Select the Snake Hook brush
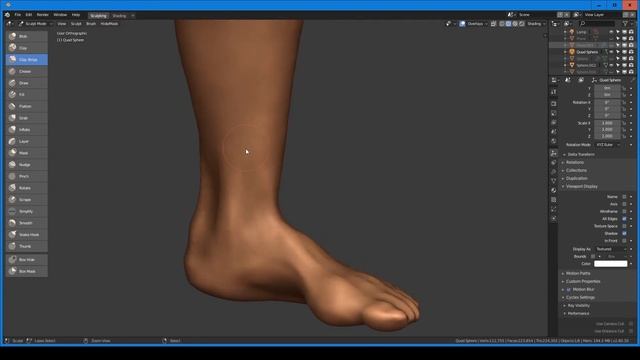Screen dimensions: 640x360 pos(27,235)
